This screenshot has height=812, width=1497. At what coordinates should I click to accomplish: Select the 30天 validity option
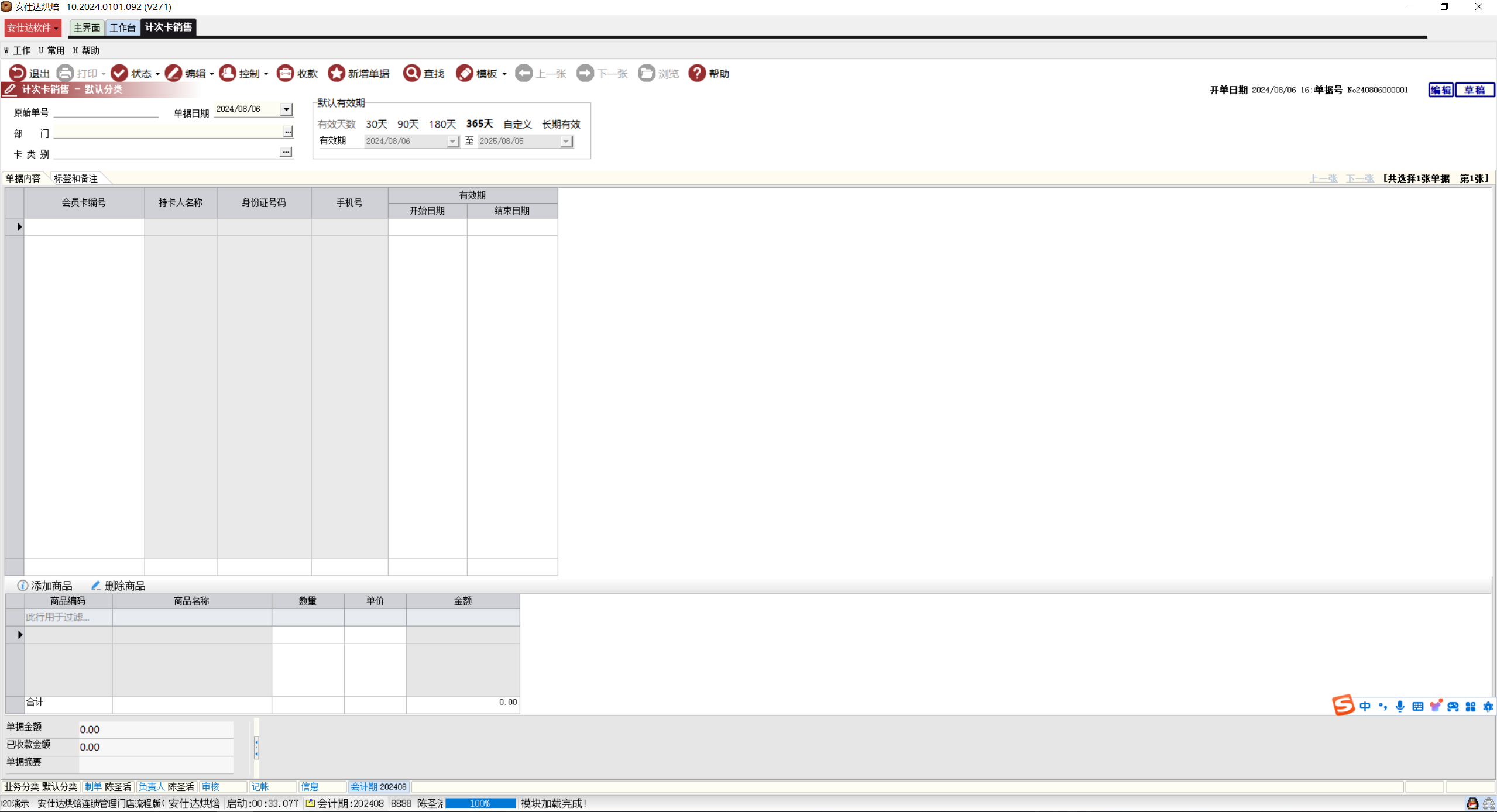pyautogui.click(x=376, y=124)
